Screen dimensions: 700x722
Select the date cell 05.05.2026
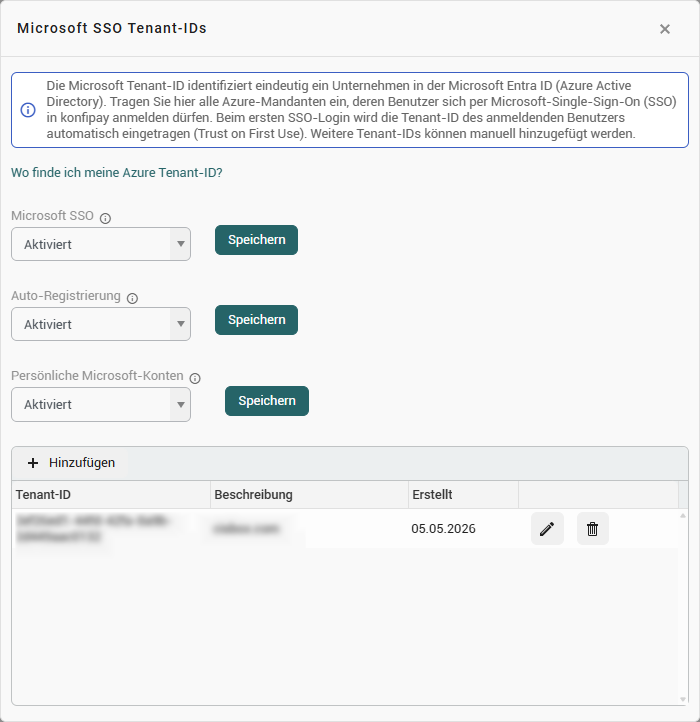443,529
